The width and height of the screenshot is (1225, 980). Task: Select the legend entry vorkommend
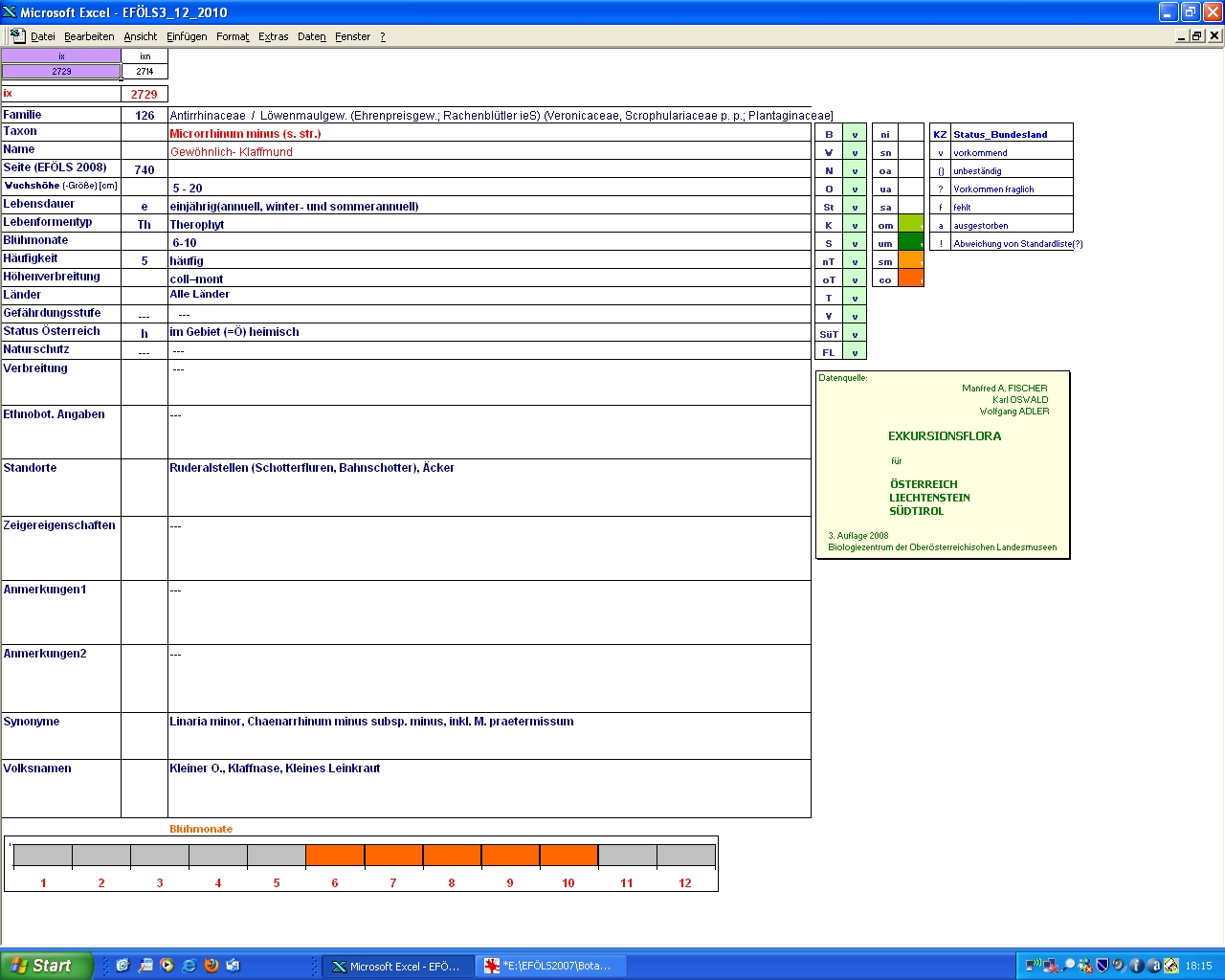pyautogui.click(x=1012, y=152)
